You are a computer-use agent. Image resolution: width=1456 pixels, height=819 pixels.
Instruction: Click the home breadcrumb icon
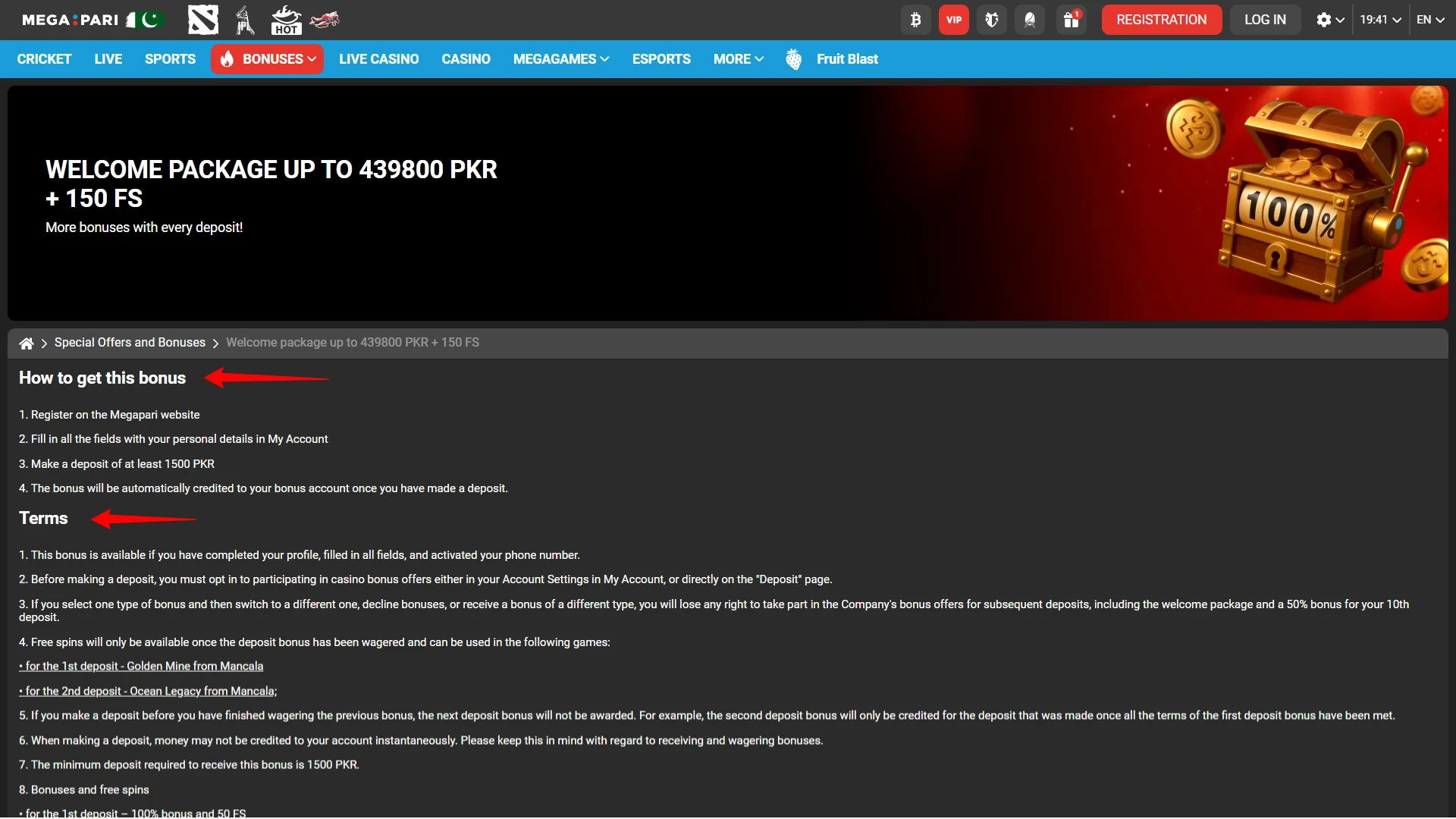click(27, 343)
